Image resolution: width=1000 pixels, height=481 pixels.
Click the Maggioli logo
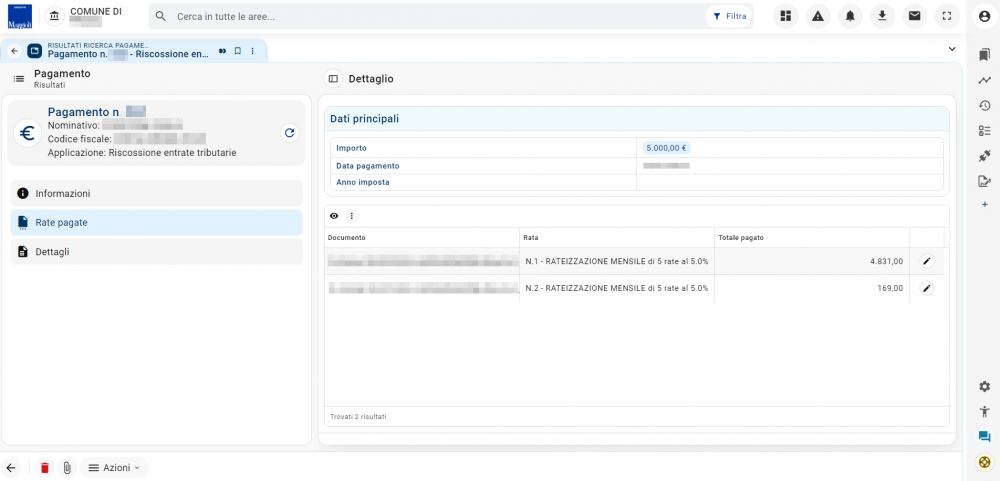point(20,17)
